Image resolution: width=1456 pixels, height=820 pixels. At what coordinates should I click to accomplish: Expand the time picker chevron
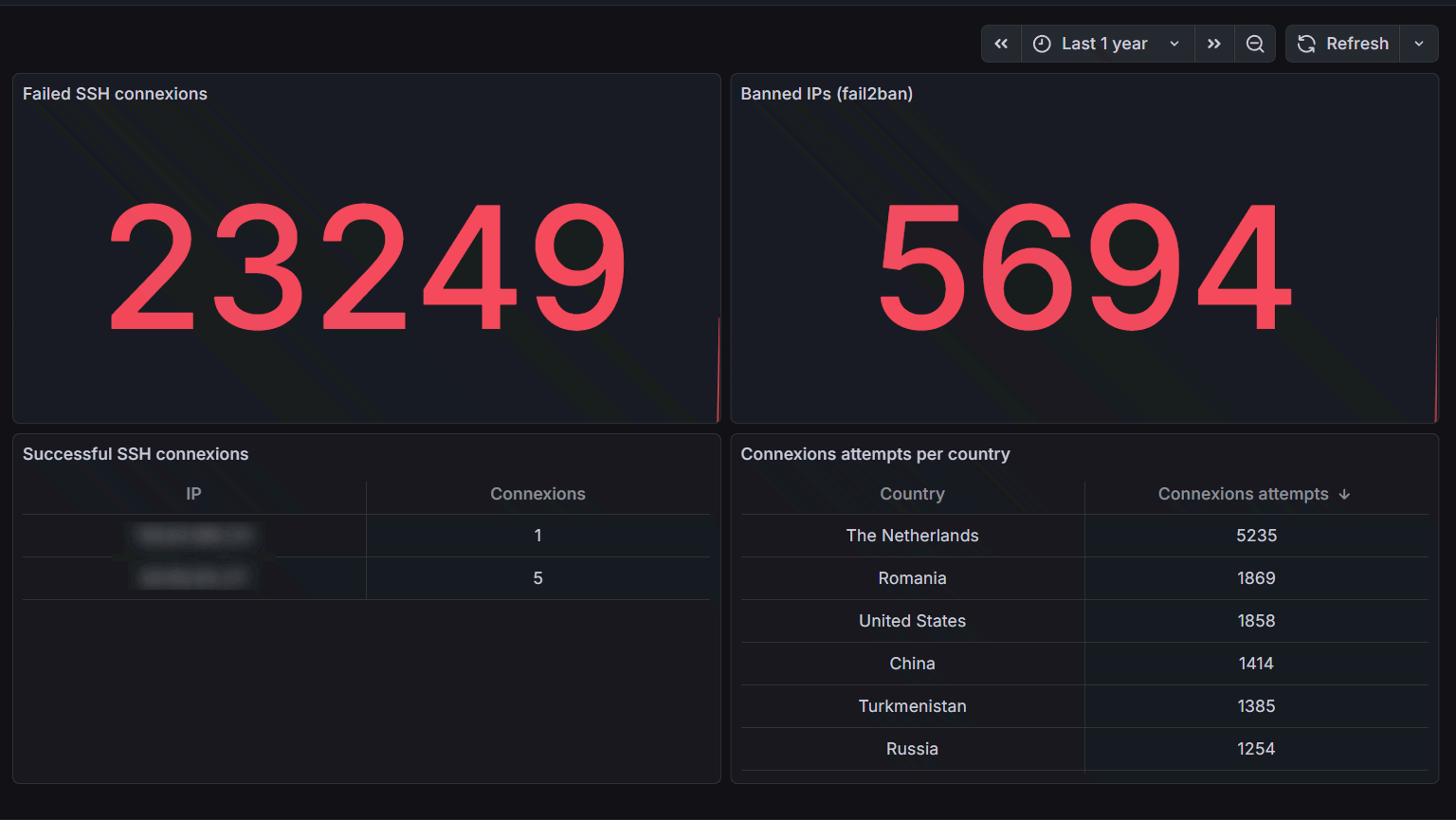(x=1174, y=43)
